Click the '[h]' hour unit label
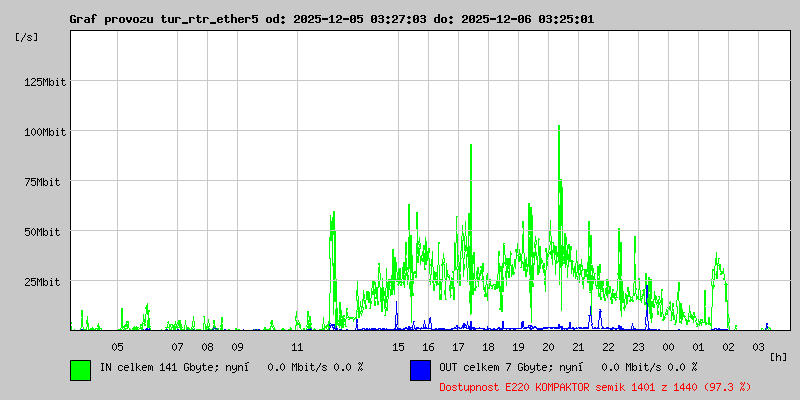 click(778, 356)
